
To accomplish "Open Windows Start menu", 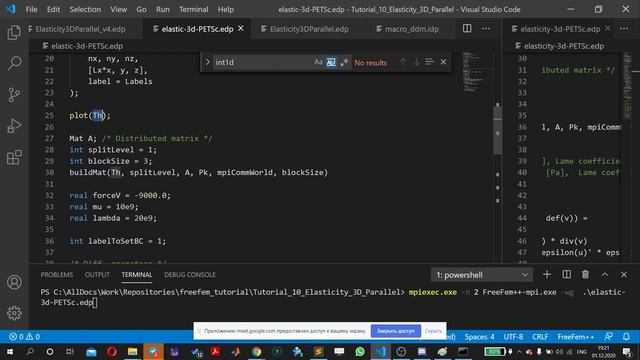I will click(x=9, y=351).
